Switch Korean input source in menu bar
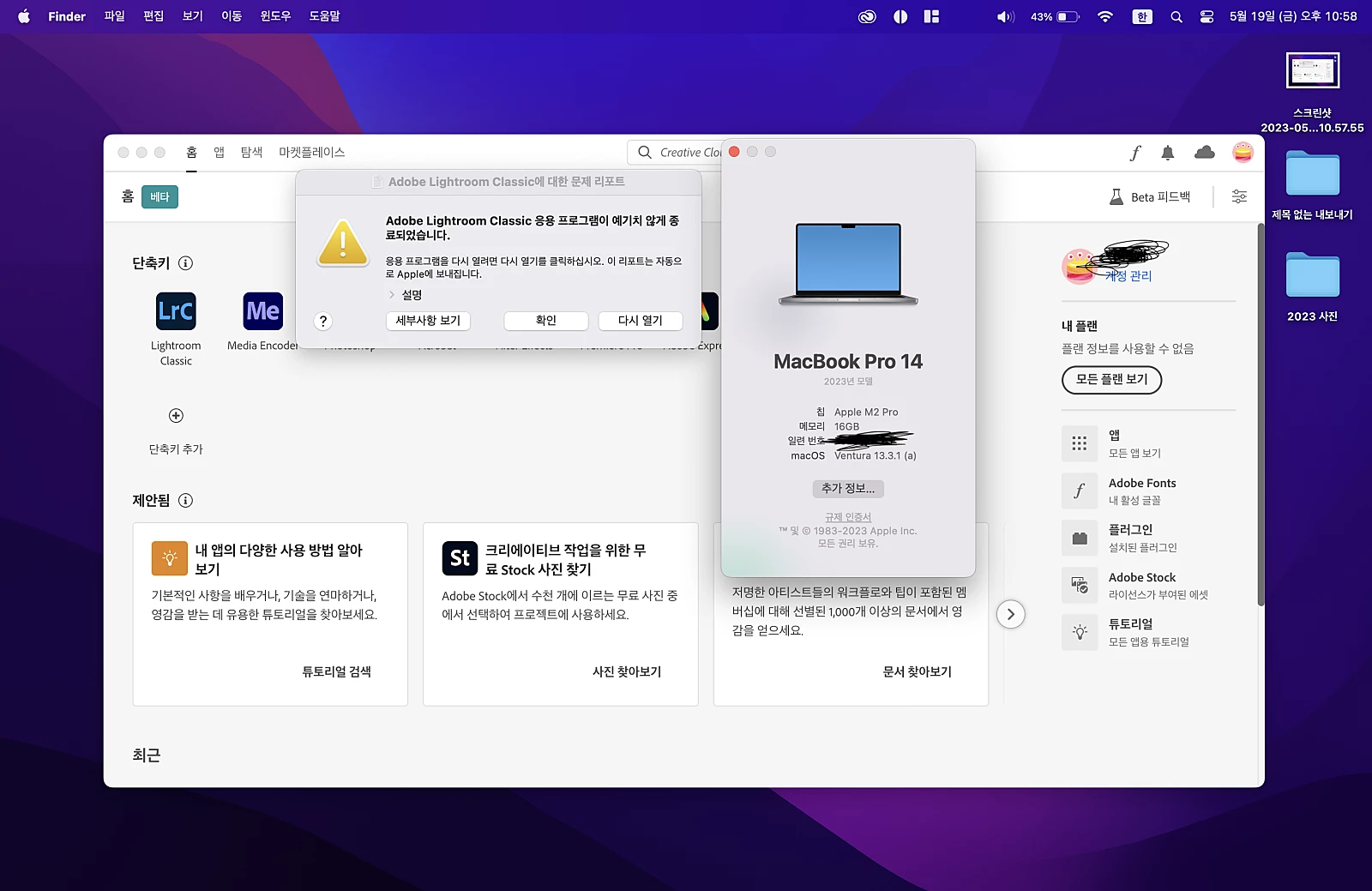 [x=1141, y=16]
